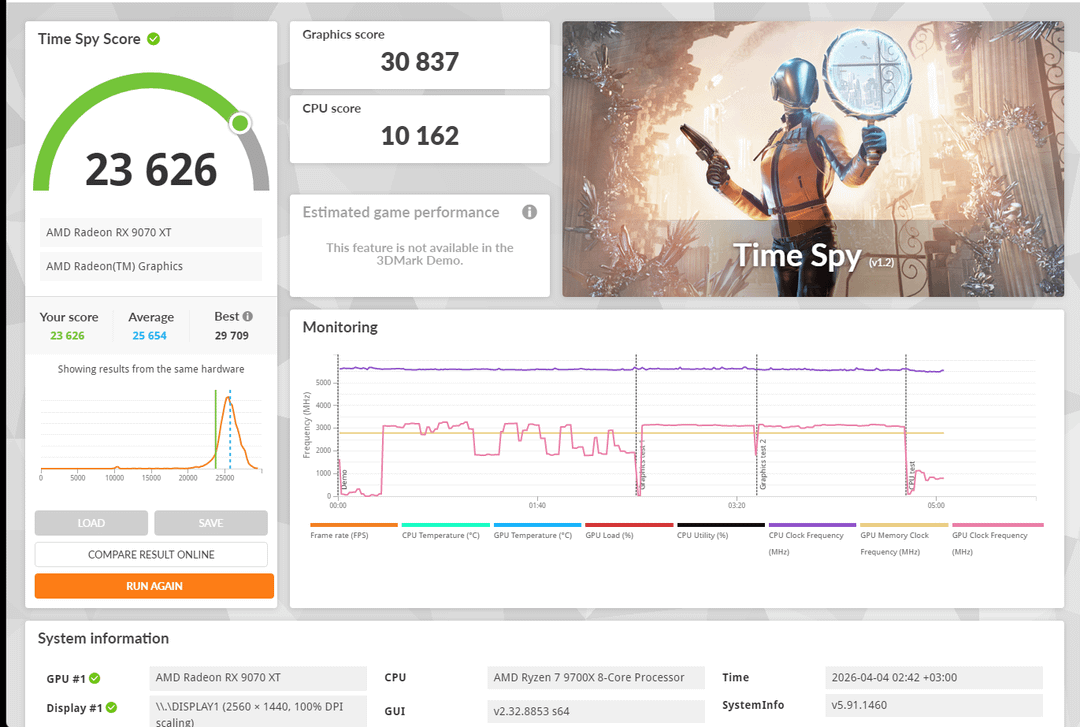The height and width of the screenshot is (727, 1080).
Task: Toggle the Frame rate (FPS) legend entry
Action: coord(353,535)
